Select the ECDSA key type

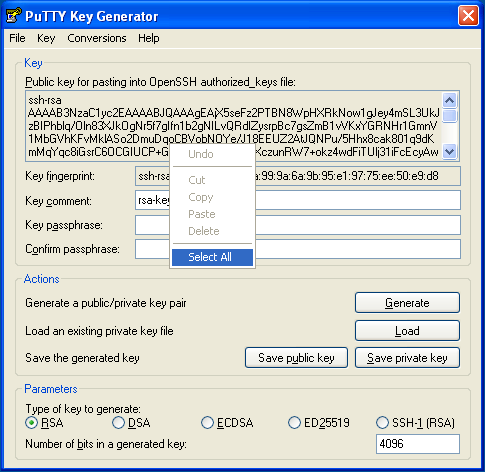pos(227,423)
